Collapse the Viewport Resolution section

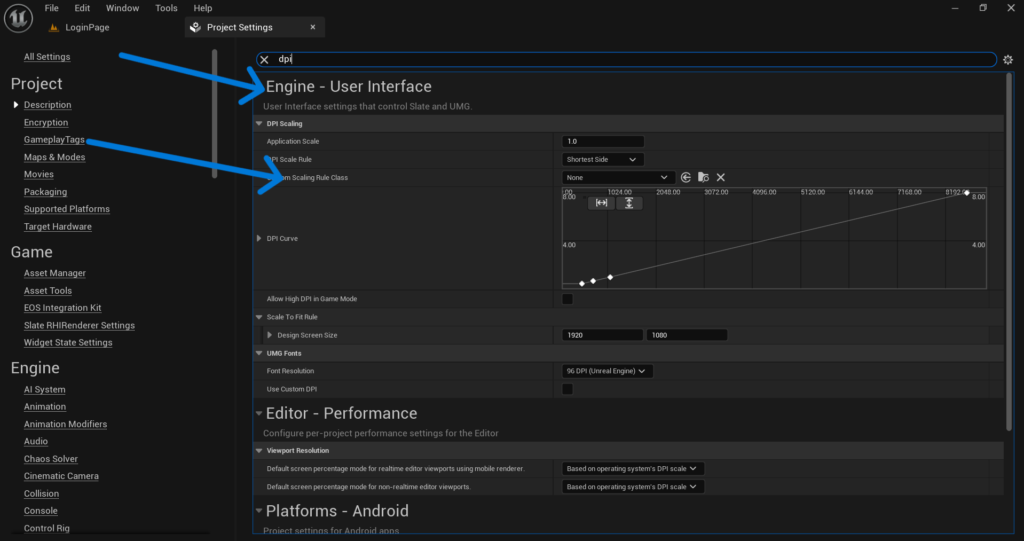(x=259, y=450)
